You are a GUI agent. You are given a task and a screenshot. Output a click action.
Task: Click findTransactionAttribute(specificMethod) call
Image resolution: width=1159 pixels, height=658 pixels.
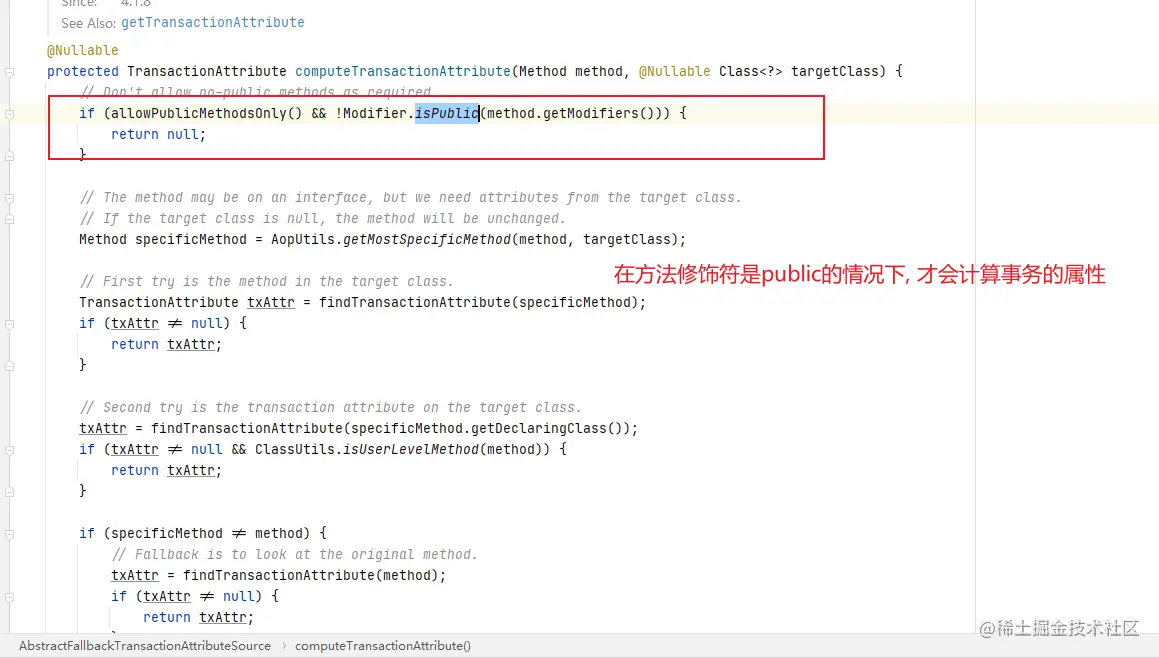click(x=482, y=302)
